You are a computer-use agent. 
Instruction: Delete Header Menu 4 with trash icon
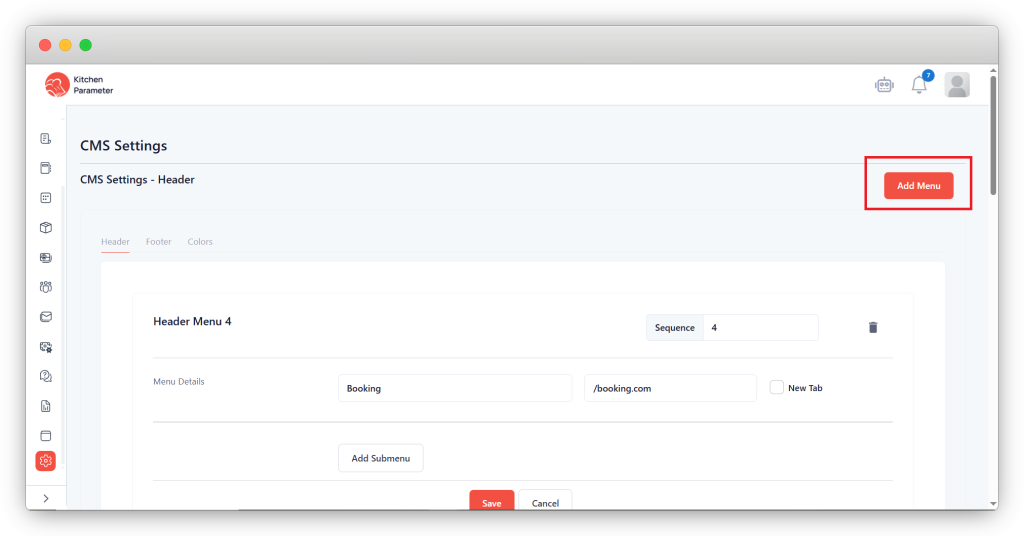click(x=873, y=327)
